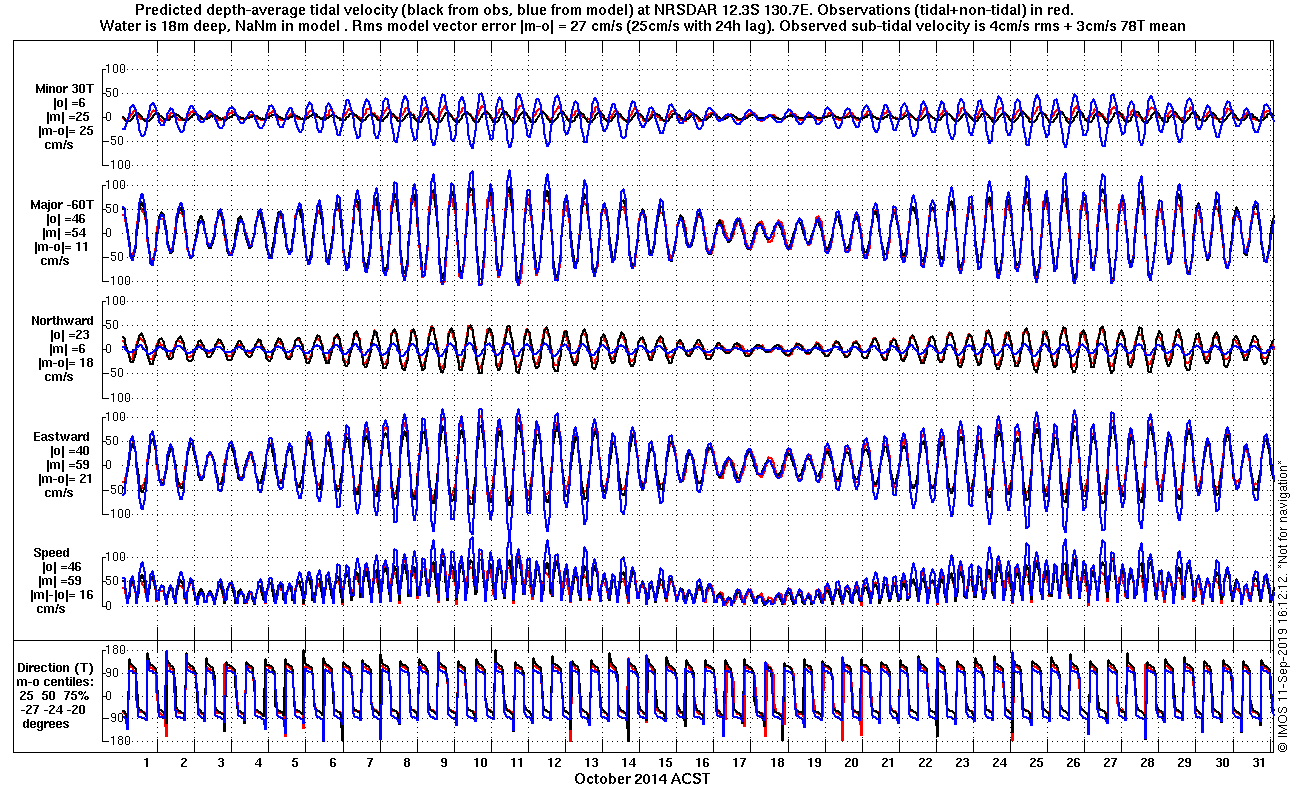
Task: Click the day 5 tick label
Action: coord(295,763)
